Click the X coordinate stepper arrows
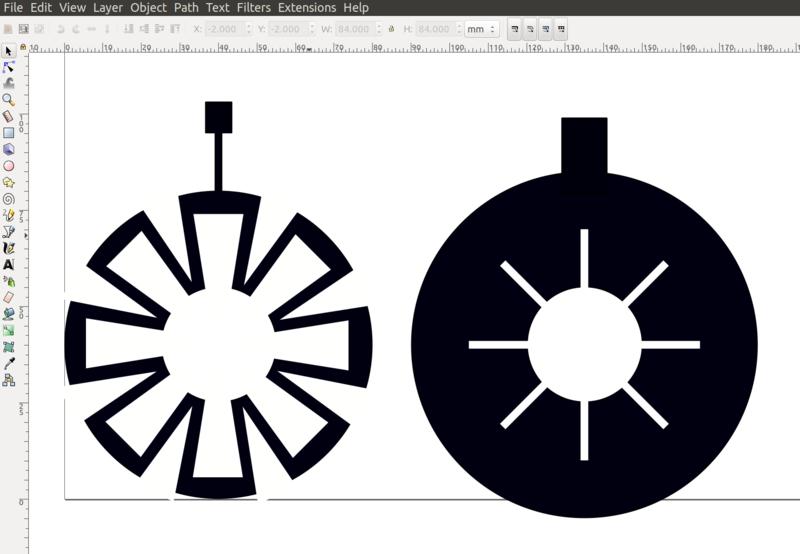This screenshot has width=800, height=554. [249, 29]
